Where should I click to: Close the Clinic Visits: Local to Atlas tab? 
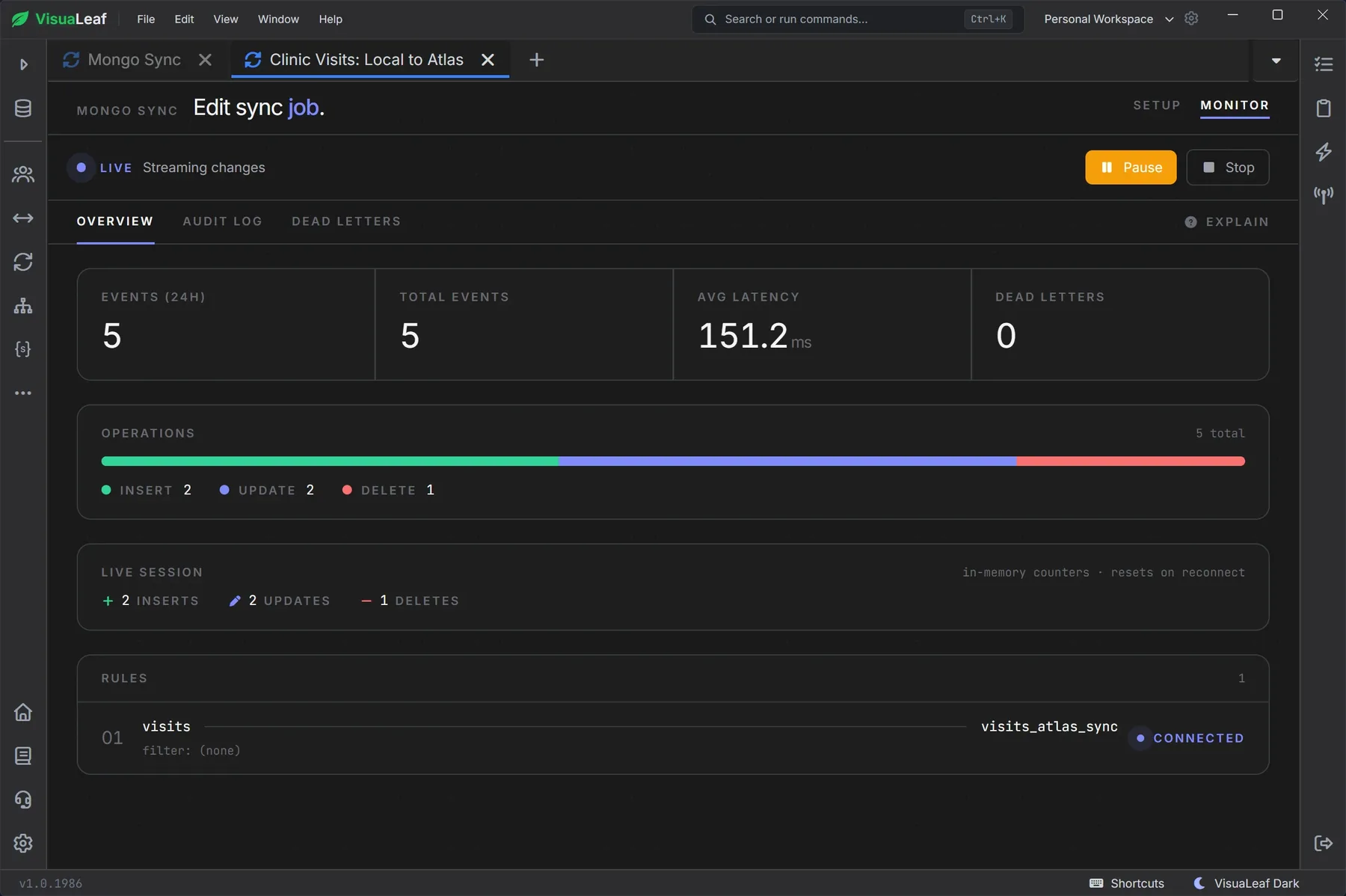(x=488, y=60)
